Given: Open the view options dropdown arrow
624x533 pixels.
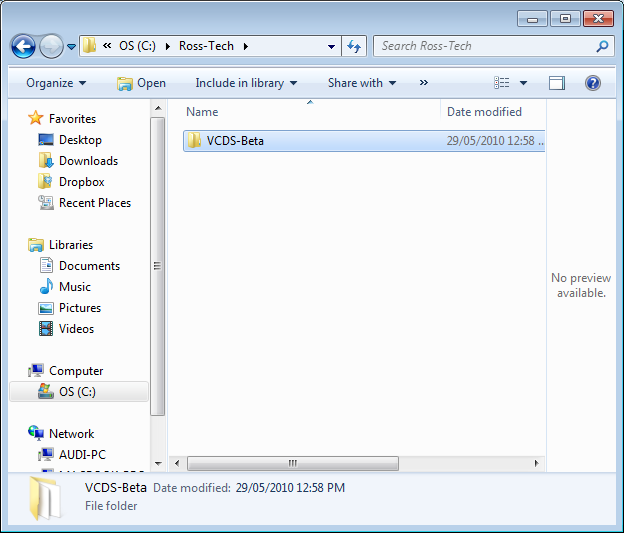Looking at the screenshot, I should click(x=523, y=83).
